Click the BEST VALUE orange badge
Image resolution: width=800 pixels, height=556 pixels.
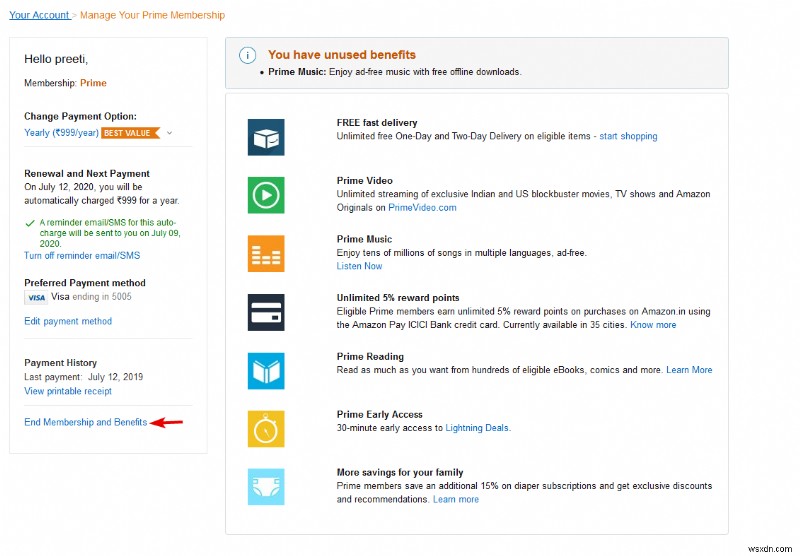point(131,133)
